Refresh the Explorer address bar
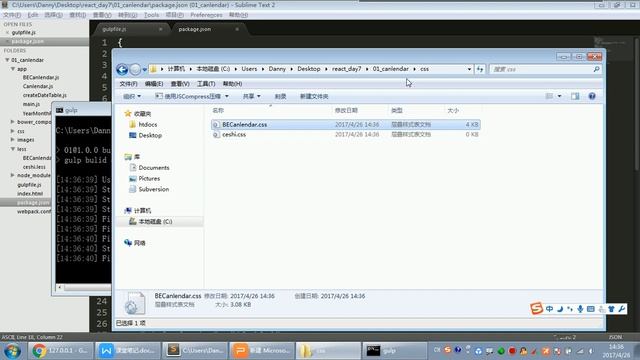This screenshot has height=360, width=640. [x=480, y=69]
